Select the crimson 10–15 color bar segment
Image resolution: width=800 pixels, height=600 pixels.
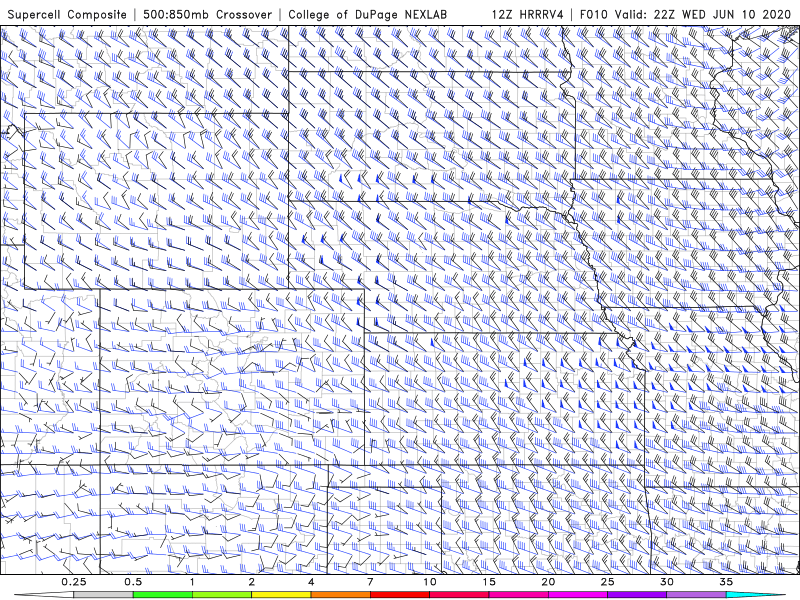click(x=459, y=595)
